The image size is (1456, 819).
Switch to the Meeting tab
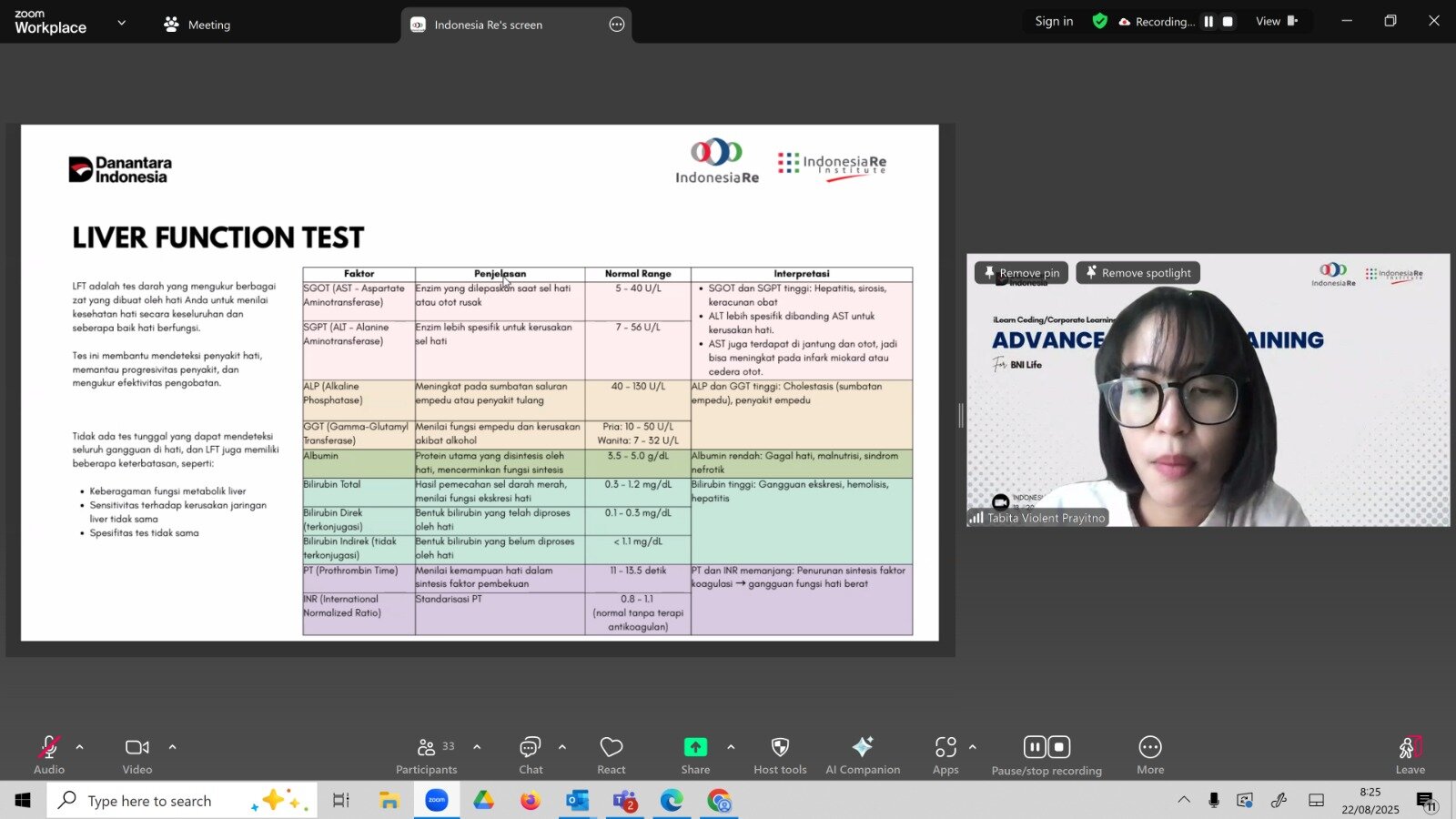pyautogui.click(x=197, y=25)
